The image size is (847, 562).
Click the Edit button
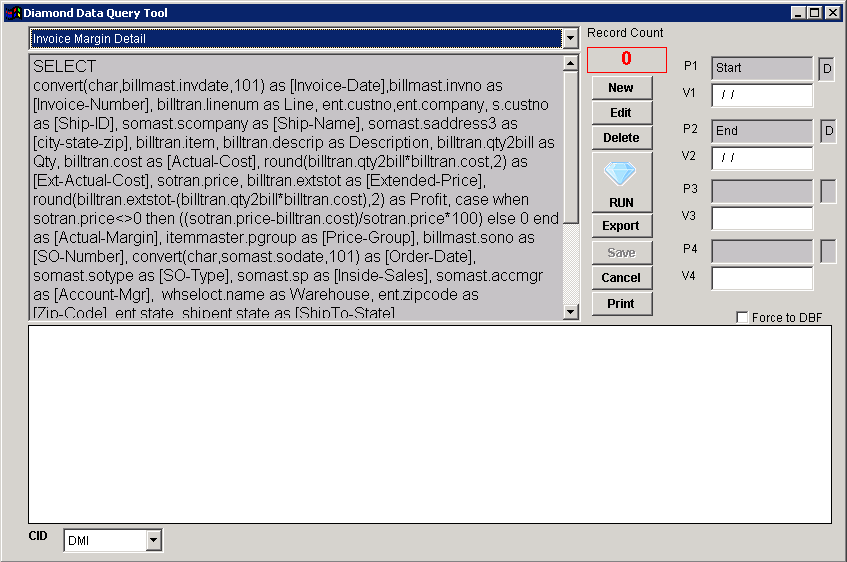tap(620, 113)
